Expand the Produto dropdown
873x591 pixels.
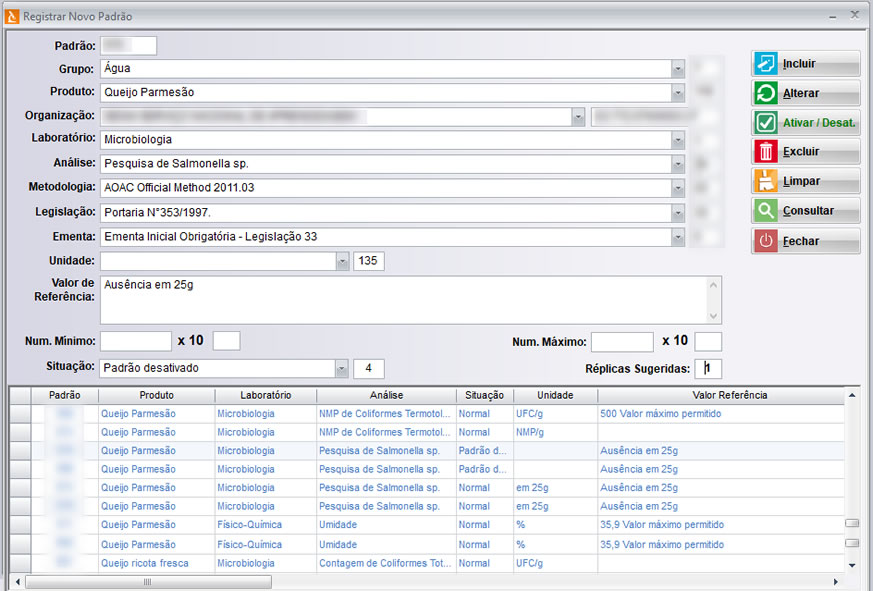[678, 92]
